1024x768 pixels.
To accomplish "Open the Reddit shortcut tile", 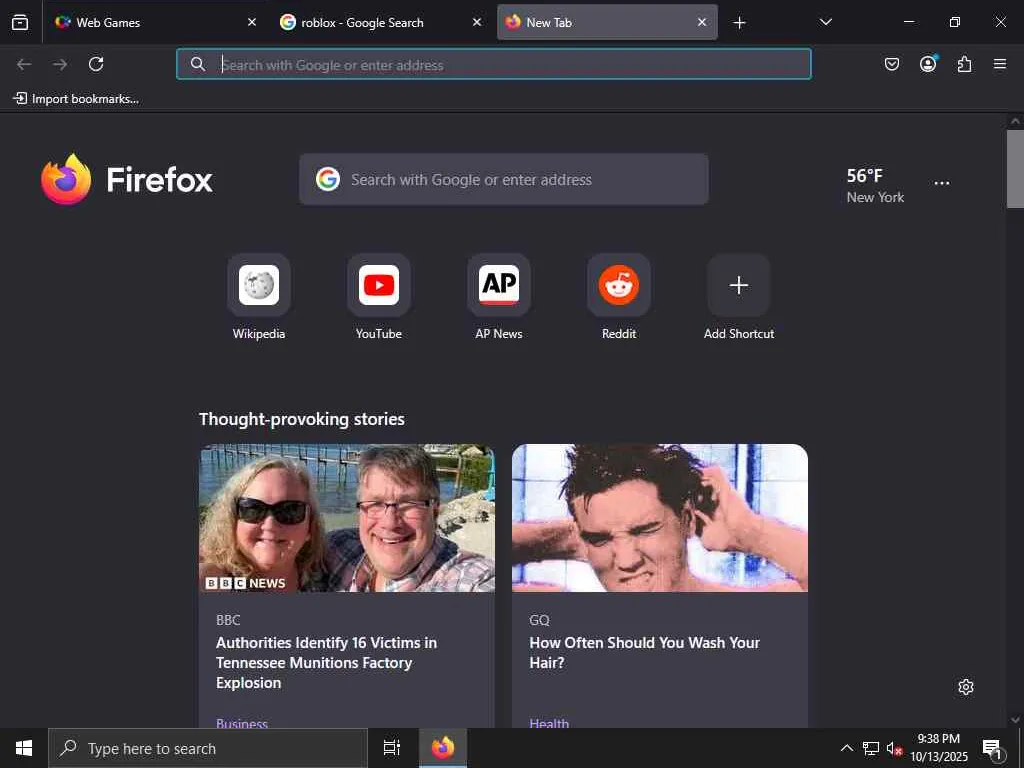I will point(619,297).
